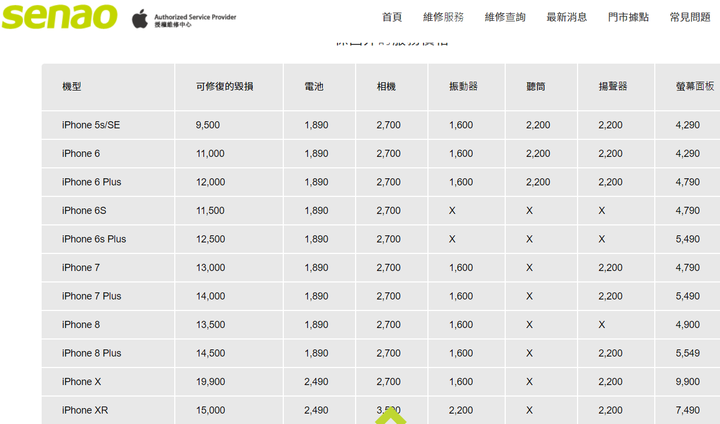Viewport: 720px width, 424px height.
Task: Click the 14,000 damage price for iPhone 7 Plus
Action: coord(210,296)
